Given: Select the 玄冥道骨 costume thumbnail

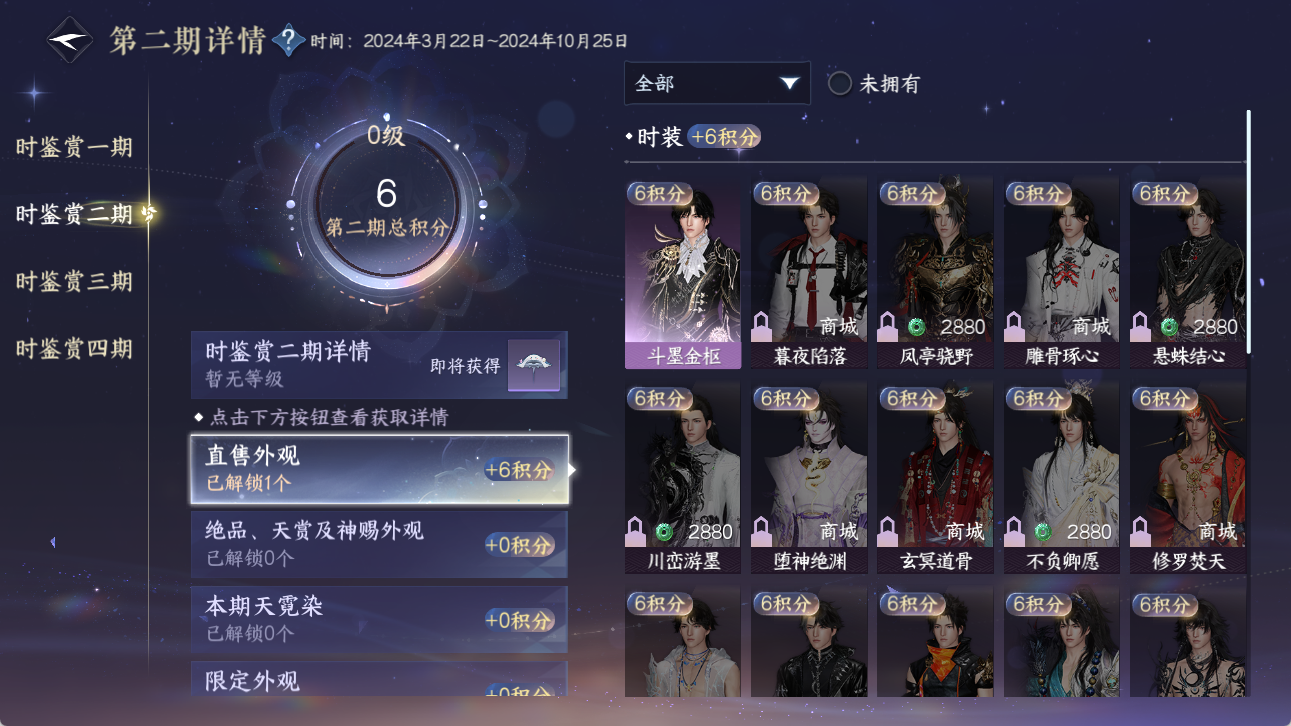Looking at the screenshot, I should click(935, 479).
